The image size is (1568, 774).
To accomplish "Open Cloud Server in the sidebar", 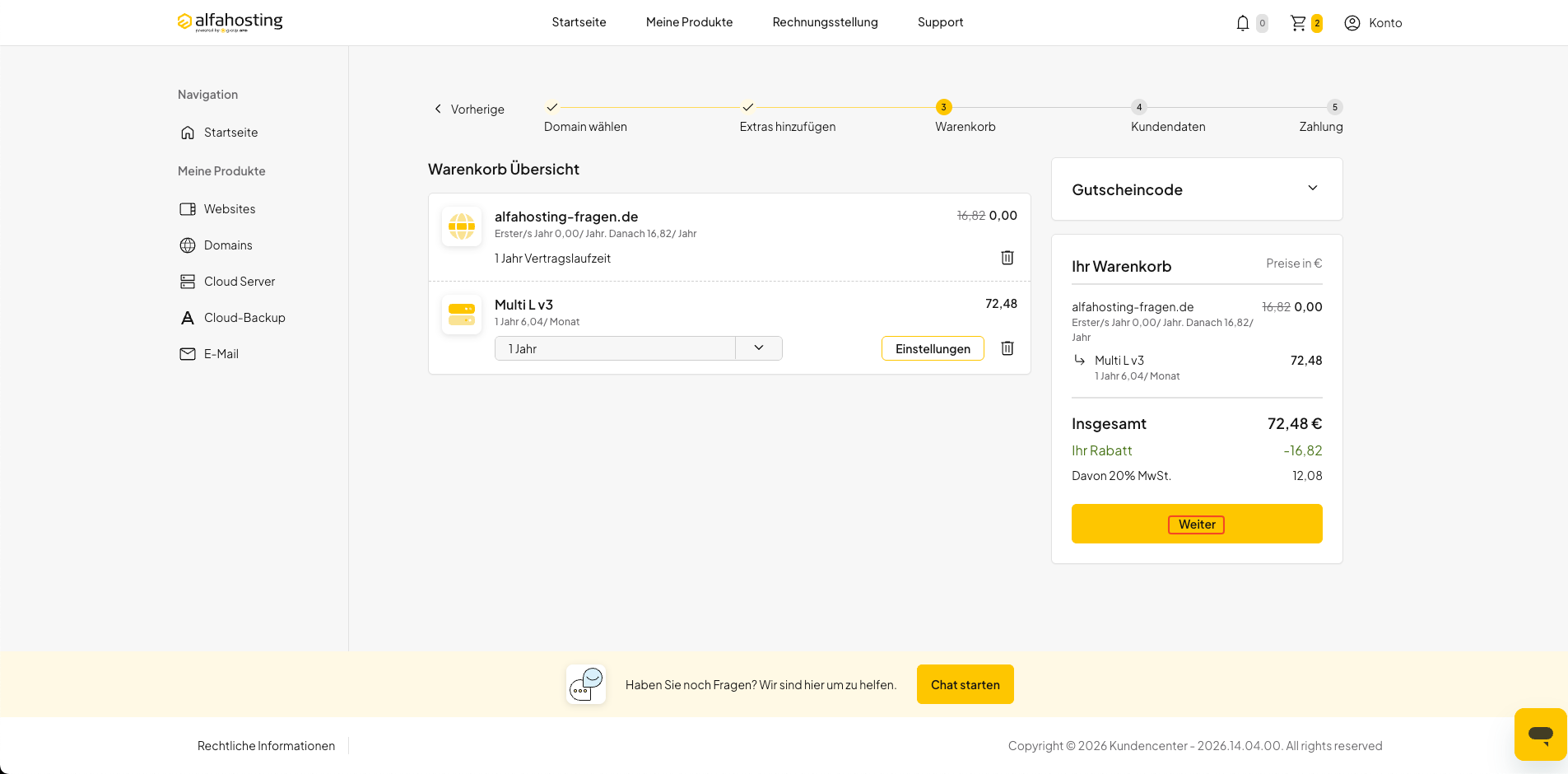I will (240, 282).
